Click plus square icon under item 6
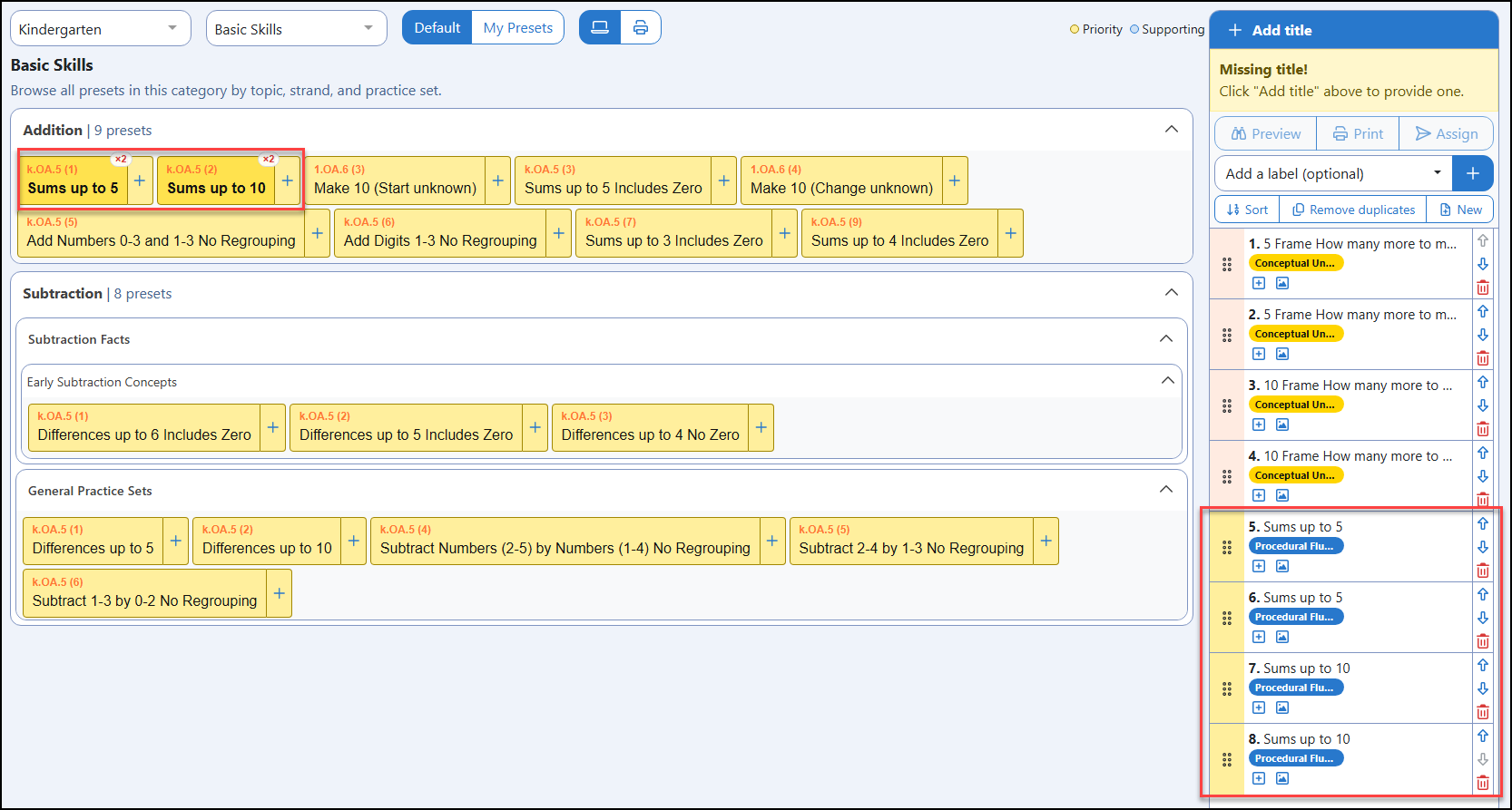Viewport: 1512px width, 810px height. tap(1259, 637)
